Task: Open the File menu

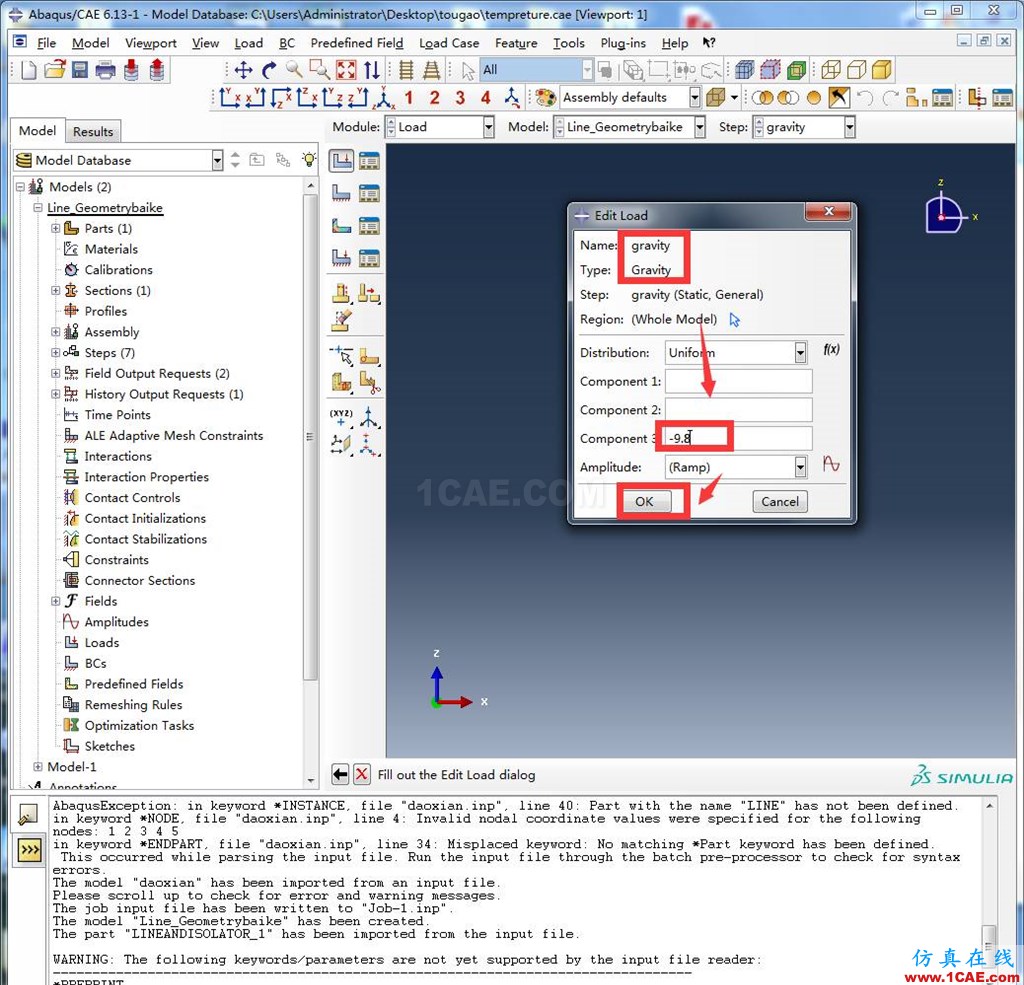Action: (x=46, y=43)
